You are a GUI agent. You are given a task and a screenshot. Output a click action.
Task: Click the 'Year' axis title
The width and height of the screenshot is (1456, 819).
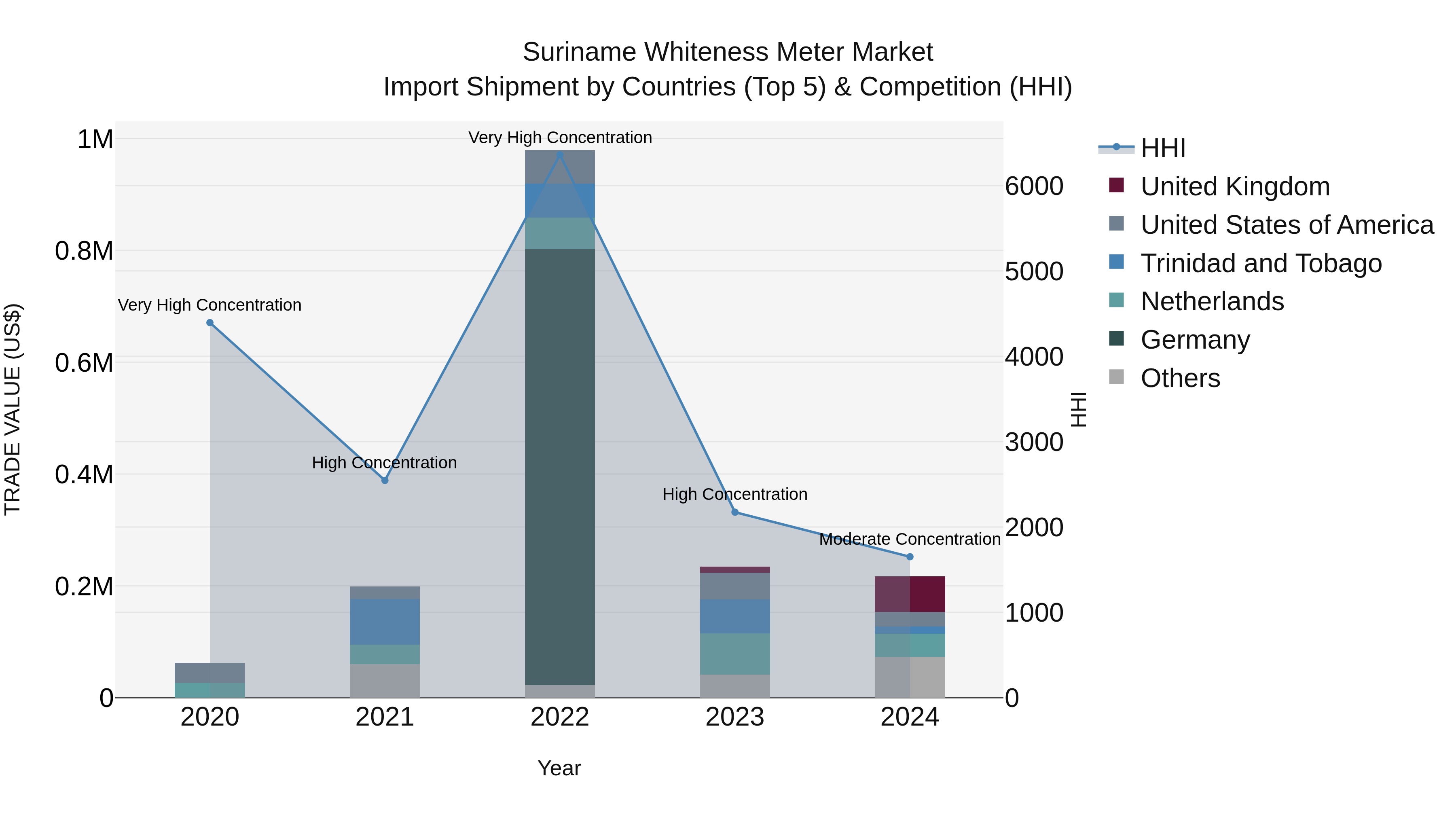click(559, 768)
